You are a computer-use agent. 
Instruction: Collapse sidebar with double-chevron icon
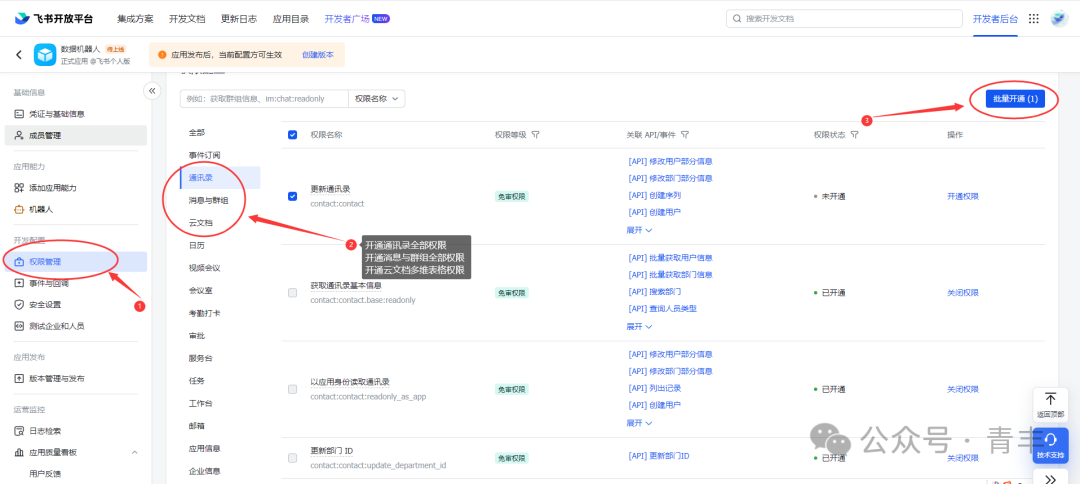tap(152, 90)
